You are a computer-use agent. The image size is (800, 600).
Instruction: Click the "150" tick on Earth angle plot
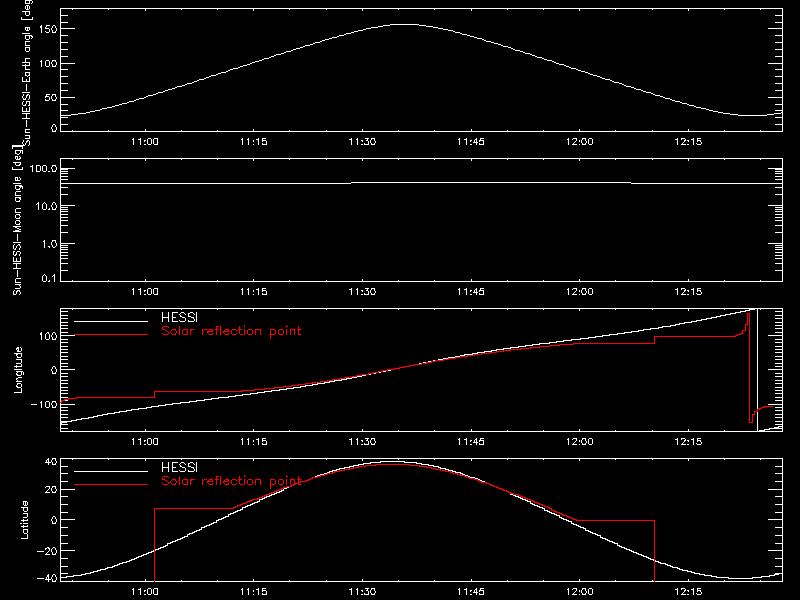pos(50,29)
